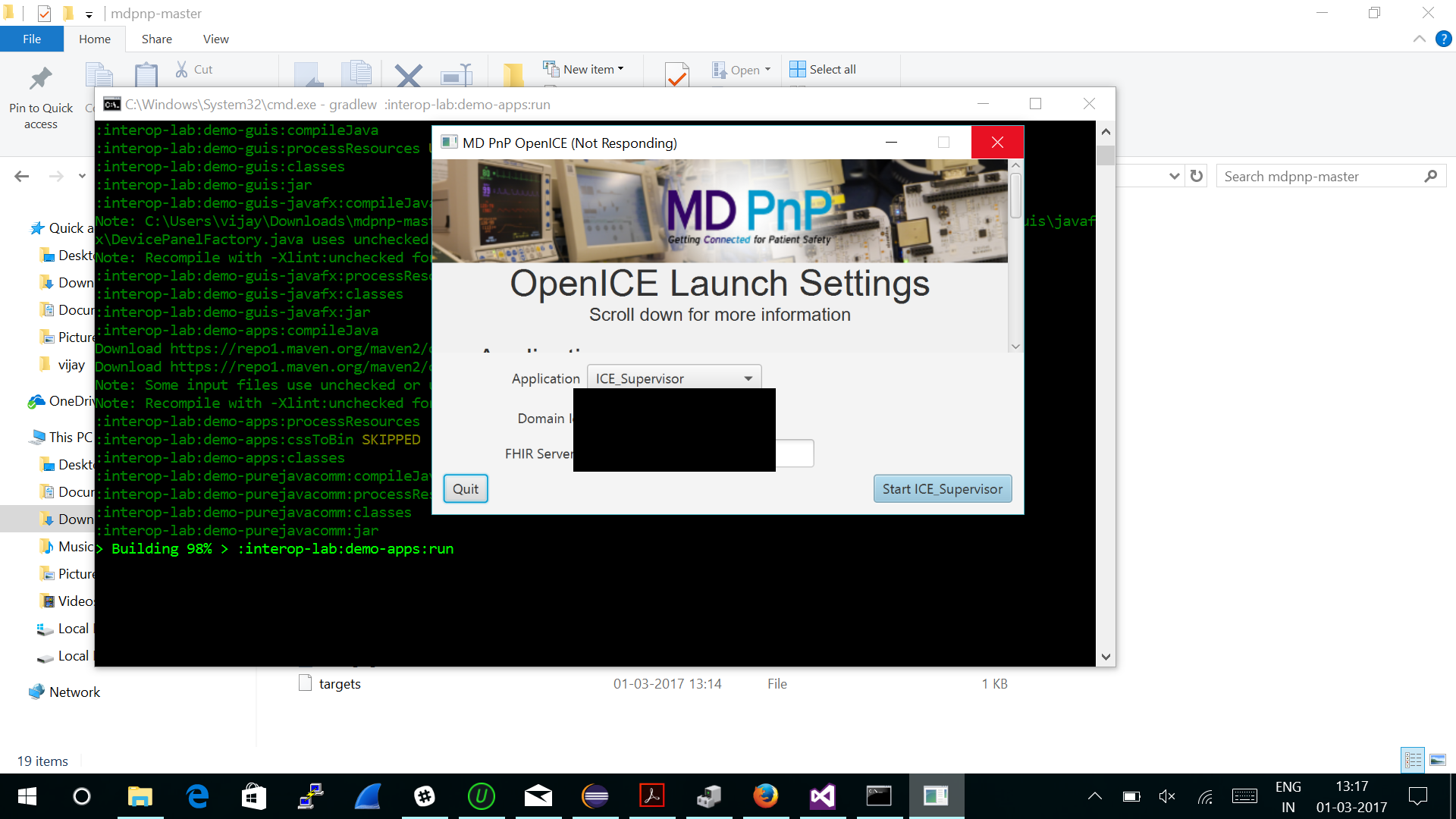The image size is (1456, 819).
Task: Click the Explorer Forward arrow
Action: (56, 176)
